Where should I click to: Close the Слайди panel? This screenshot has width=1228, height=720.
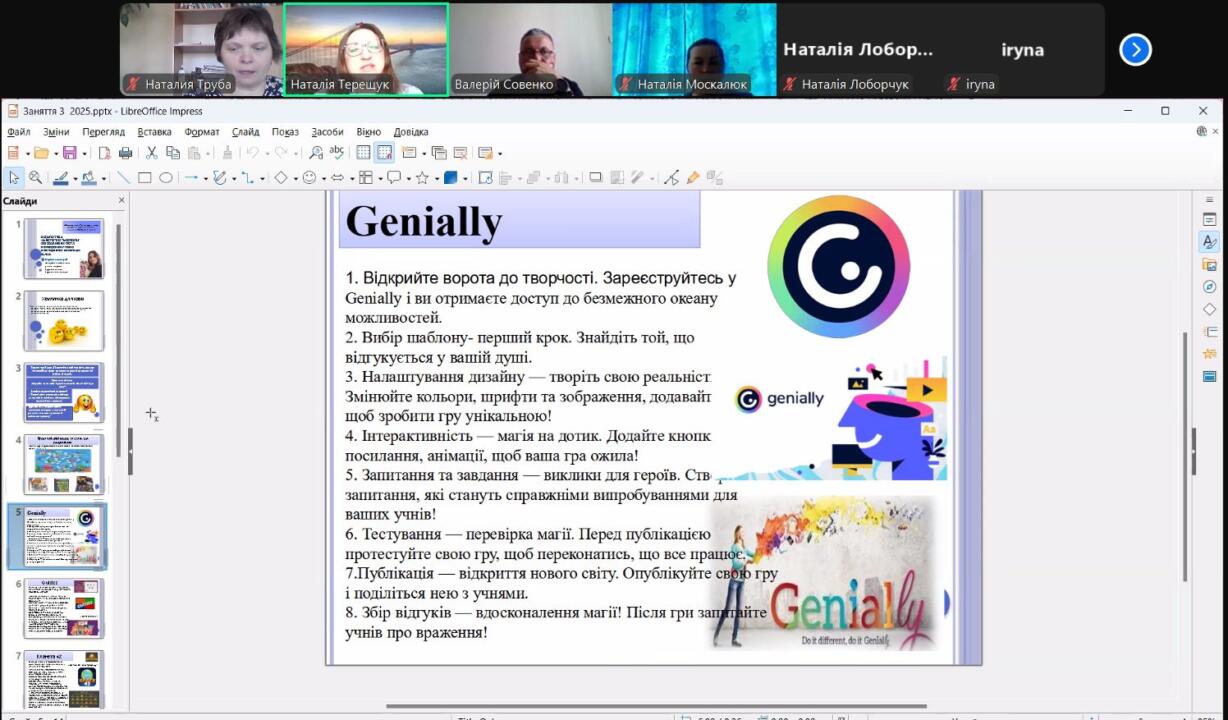pos(122,200)
